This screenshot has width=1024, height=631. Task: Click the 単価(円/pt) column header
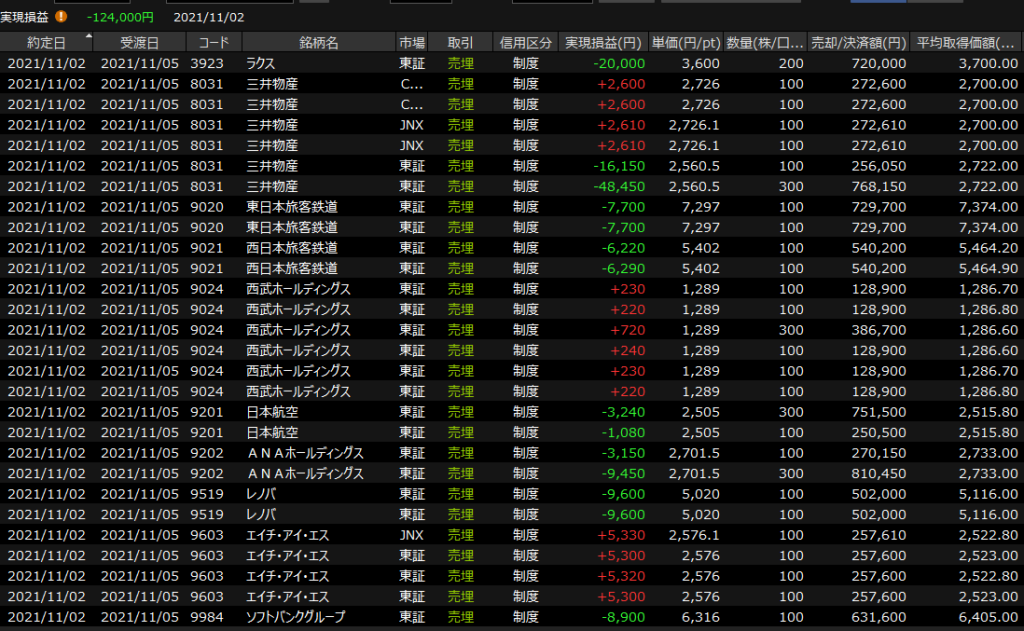(686, 43)
